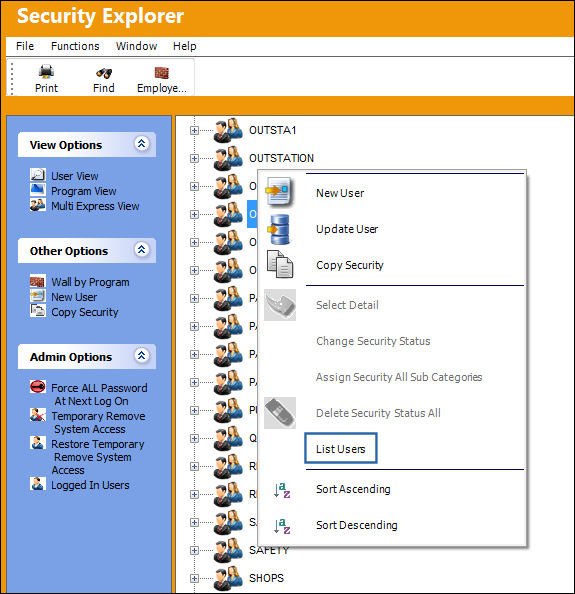The width and height of the screenshot is (575, 594).
Task: Select the SHOPS tree label
Action: pyautogui.click(x=266, y=578)
